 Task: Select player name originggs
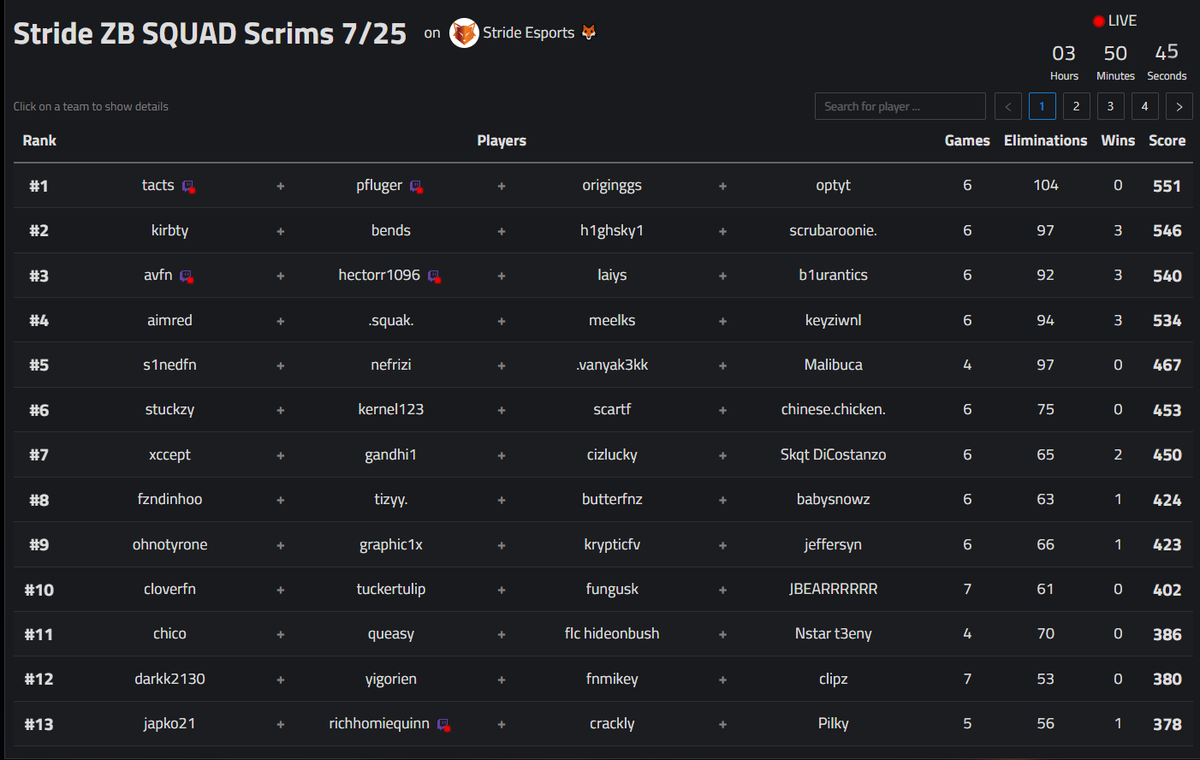pyautogui.click(x=612, y=186)
